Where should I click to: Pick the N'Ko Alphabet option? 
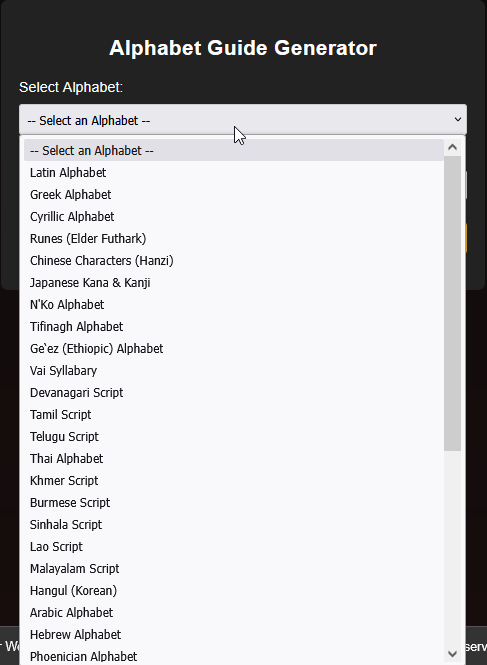(x=234, y=305)
